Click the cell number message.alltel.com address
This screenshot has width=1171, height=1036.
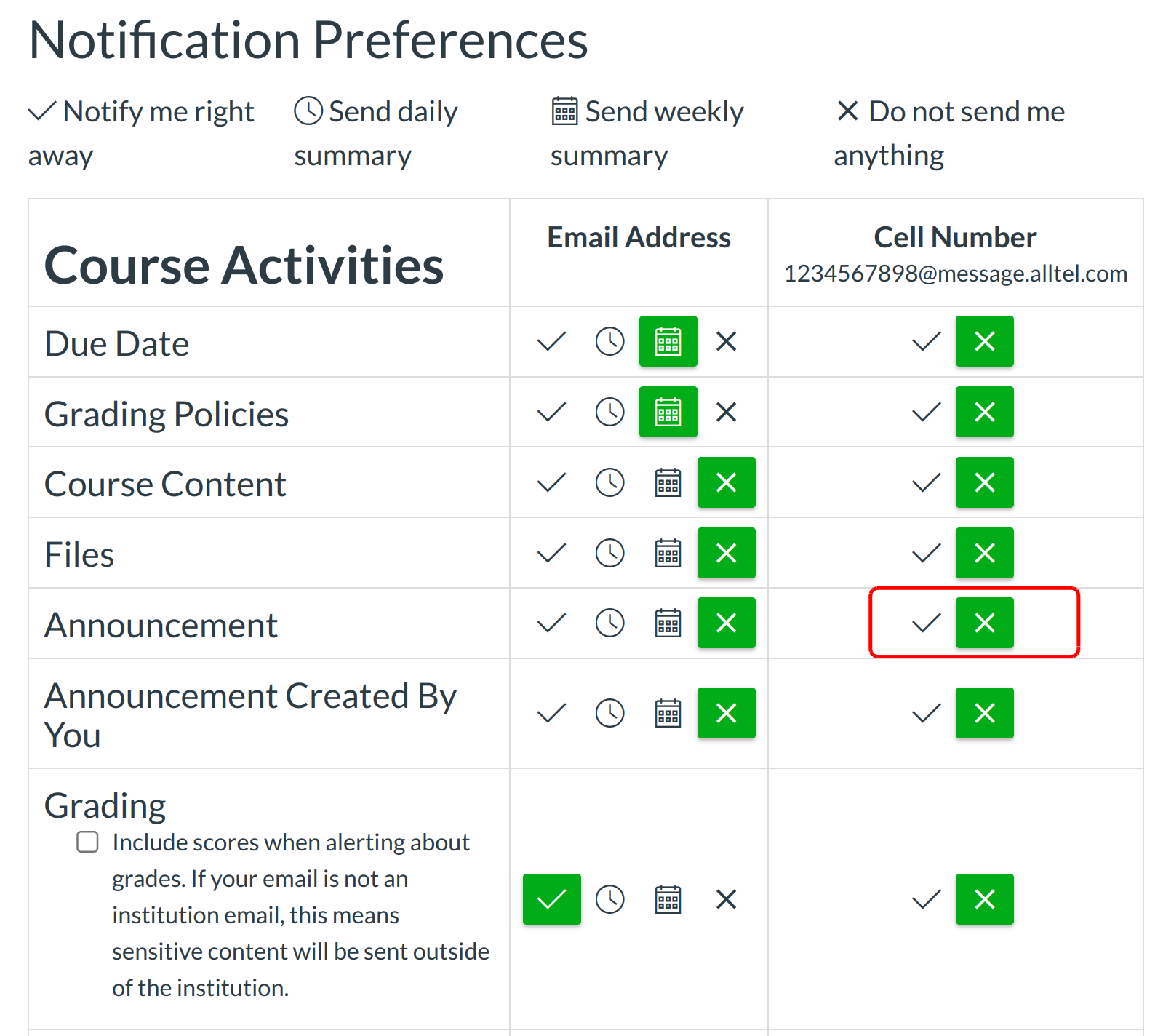955,274
